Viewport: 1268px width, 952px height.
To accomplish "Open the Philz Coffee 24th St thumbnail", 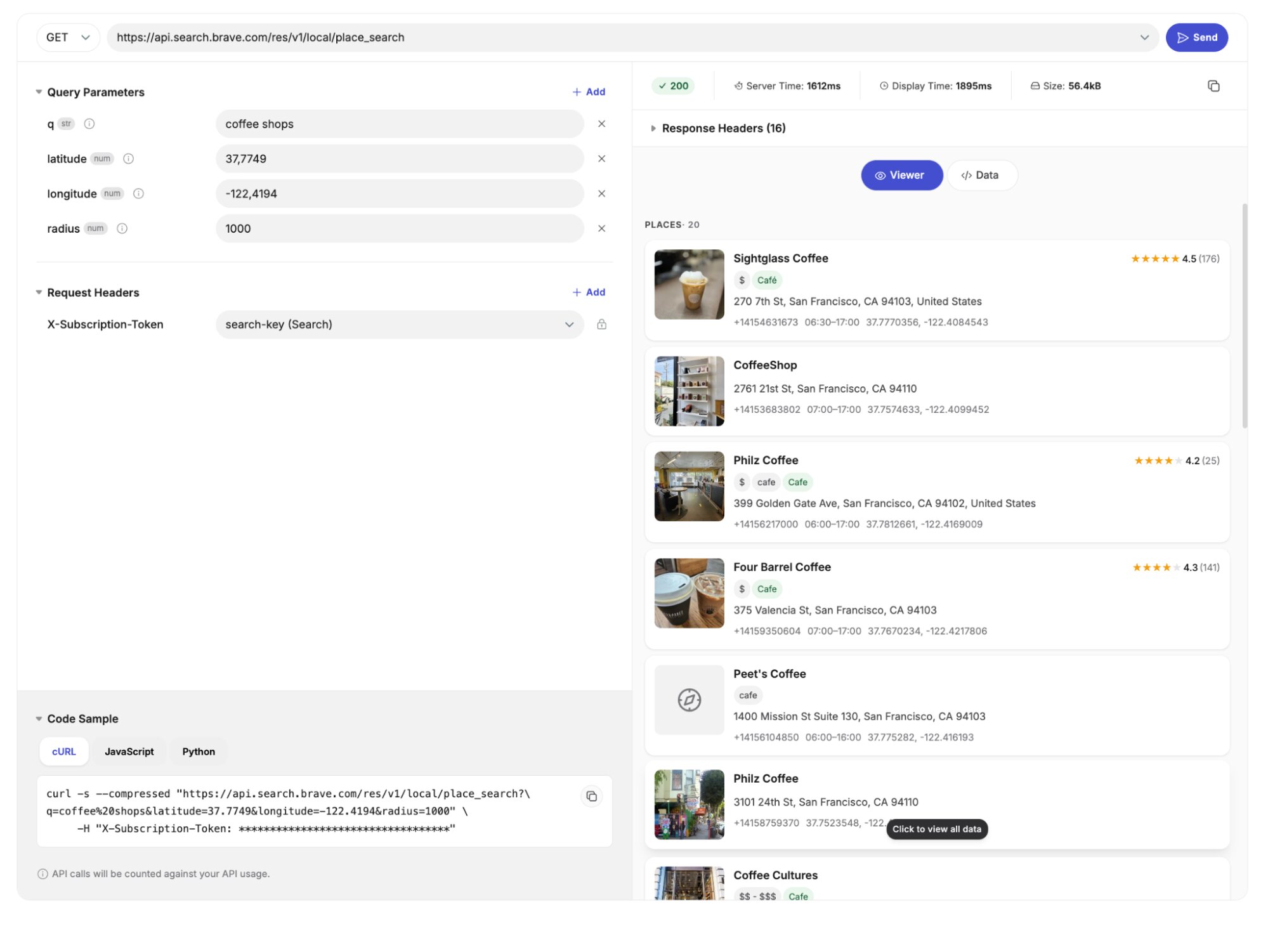I will coord(689,804).
